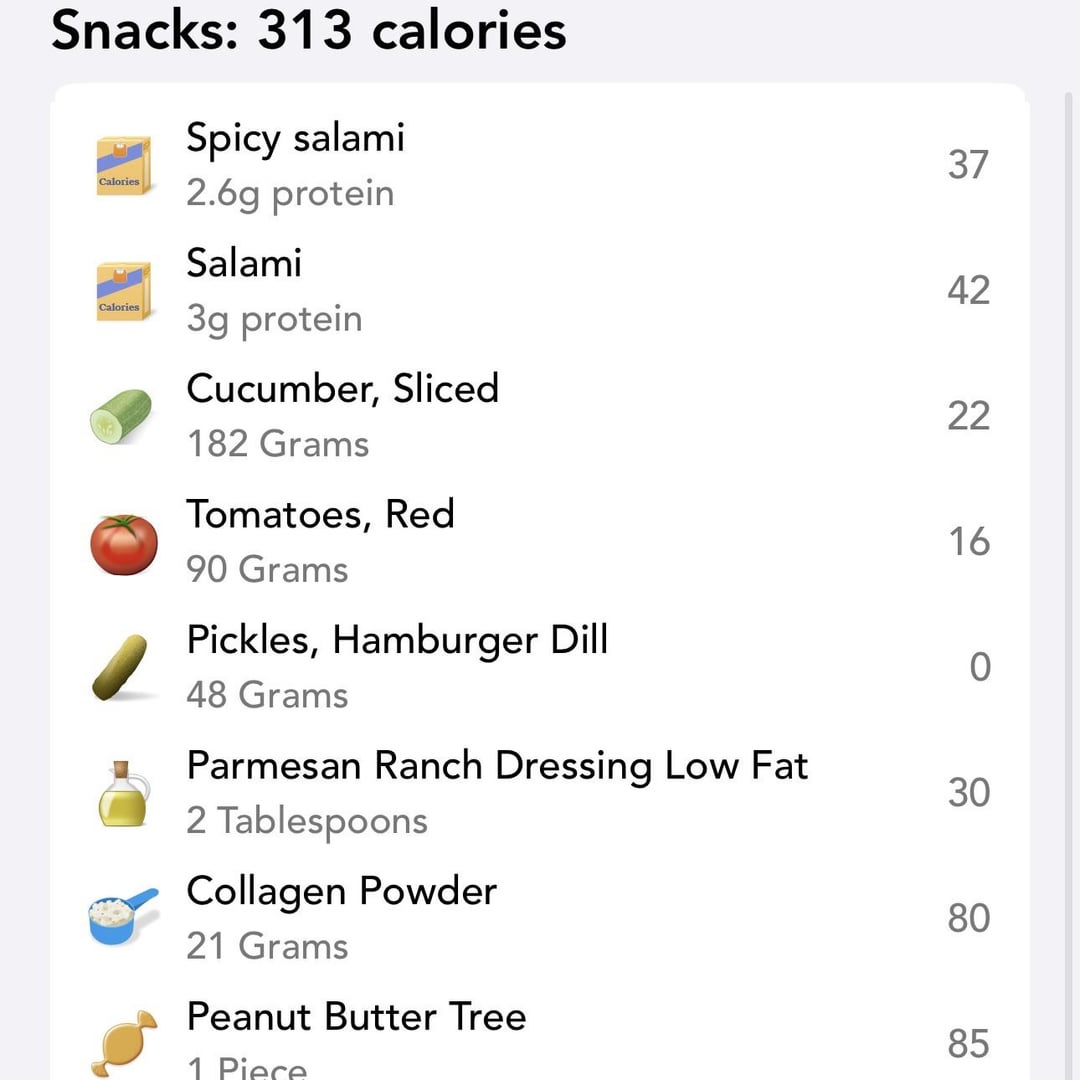Click the Salami calories box icon

click(120, 288)
